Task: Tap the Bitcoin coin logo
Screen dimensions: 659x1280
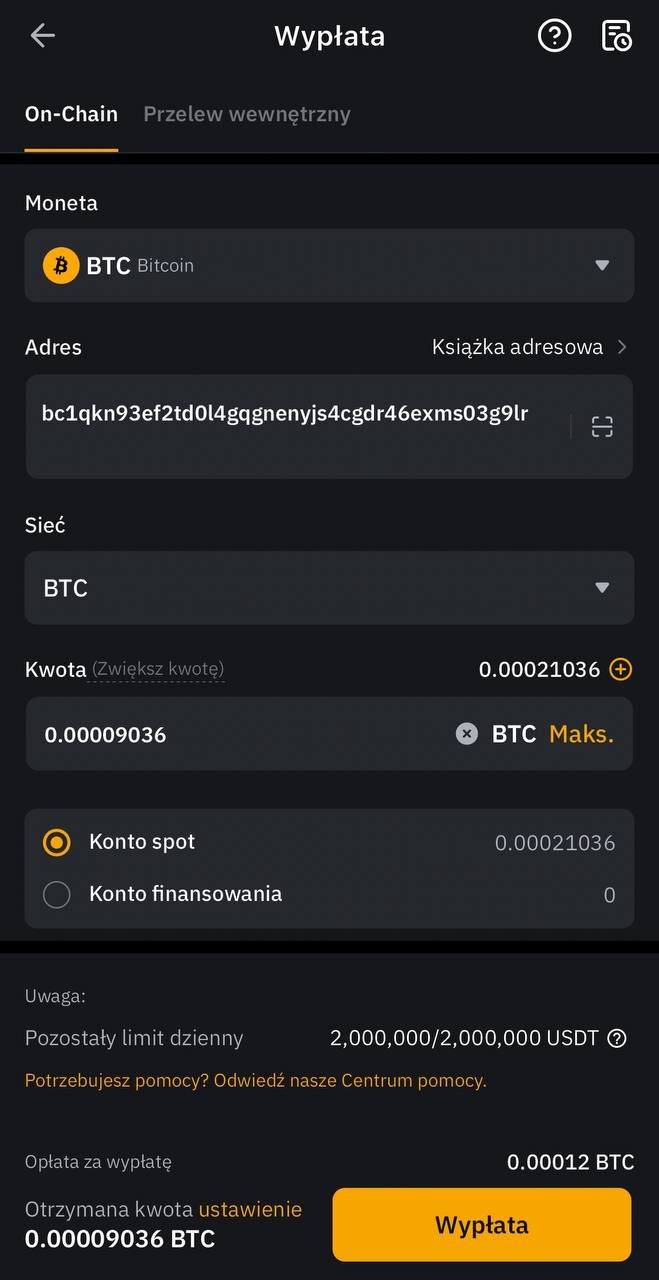Action: click(61, 266)
